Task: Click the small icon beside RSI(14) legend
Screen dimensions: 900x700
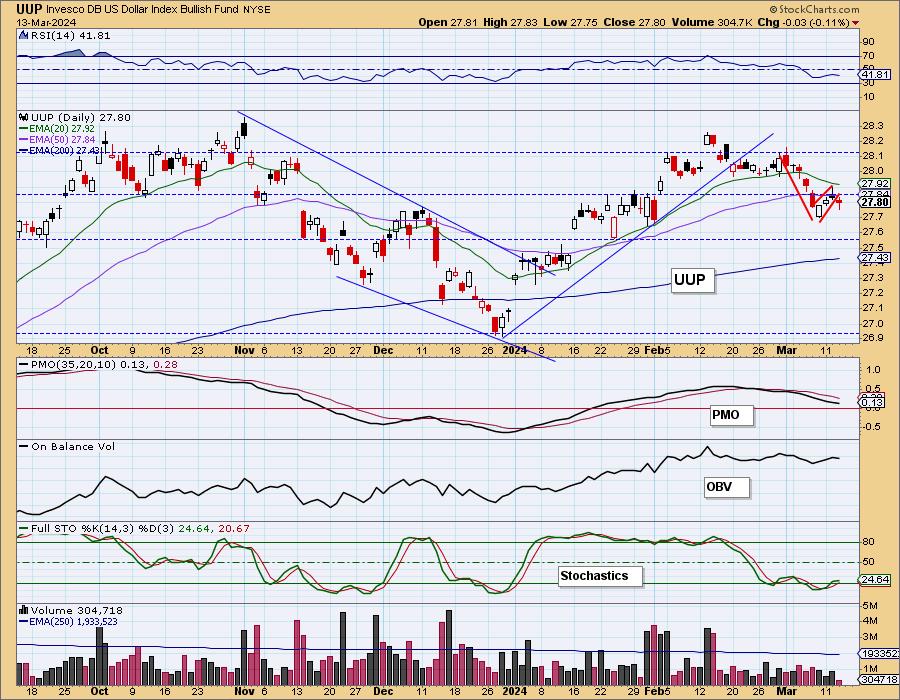Action: (24, 36)
